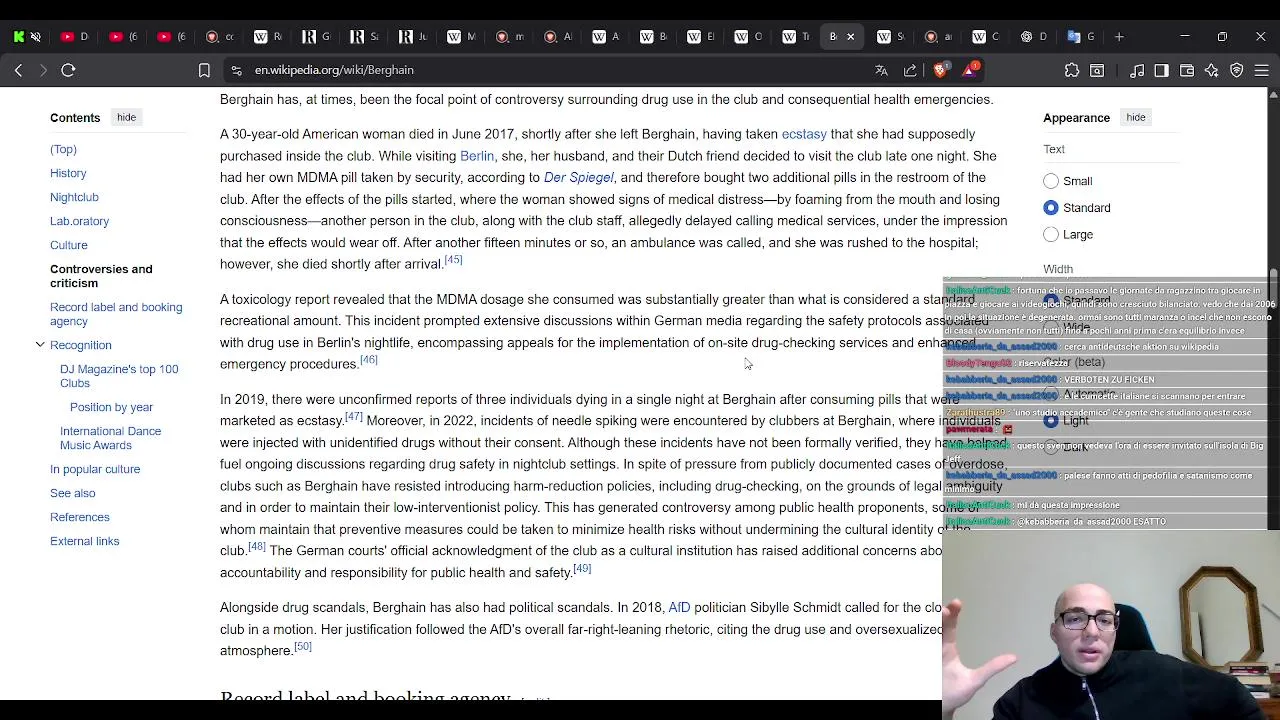Open a new browser tab
The width and height of the screenshot is (1280, 720).
coord(1119,37)
